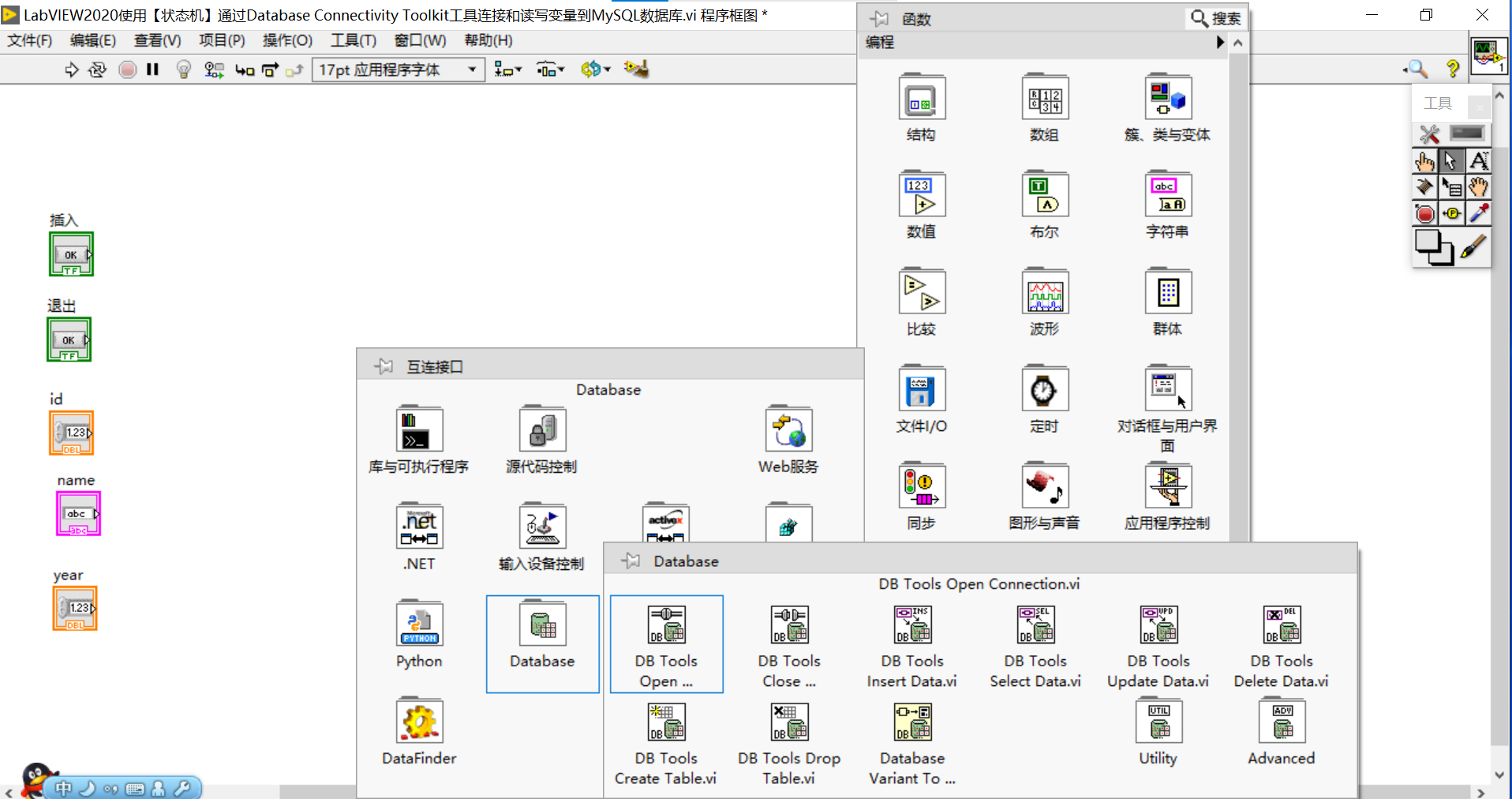Select the 结构 (Structures) palette icon
This screenshot has width=1512, height=799.
click(920, 98)
